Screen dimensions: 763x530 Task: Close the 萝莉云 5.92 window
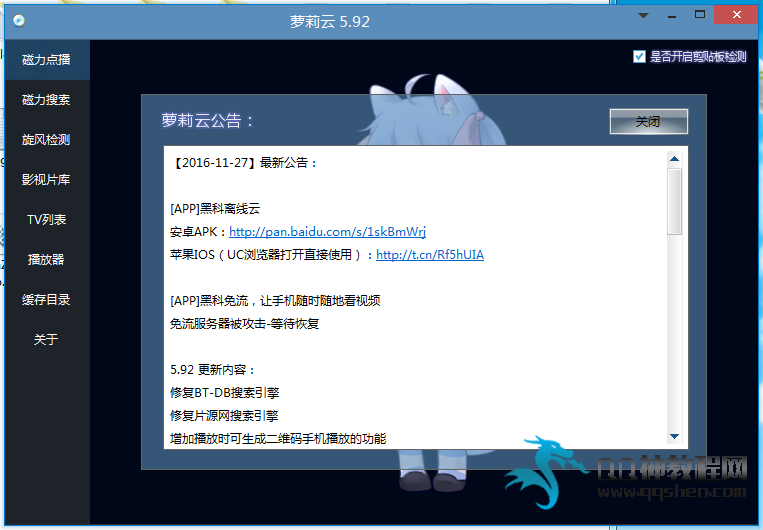click(x=736, y=15)
